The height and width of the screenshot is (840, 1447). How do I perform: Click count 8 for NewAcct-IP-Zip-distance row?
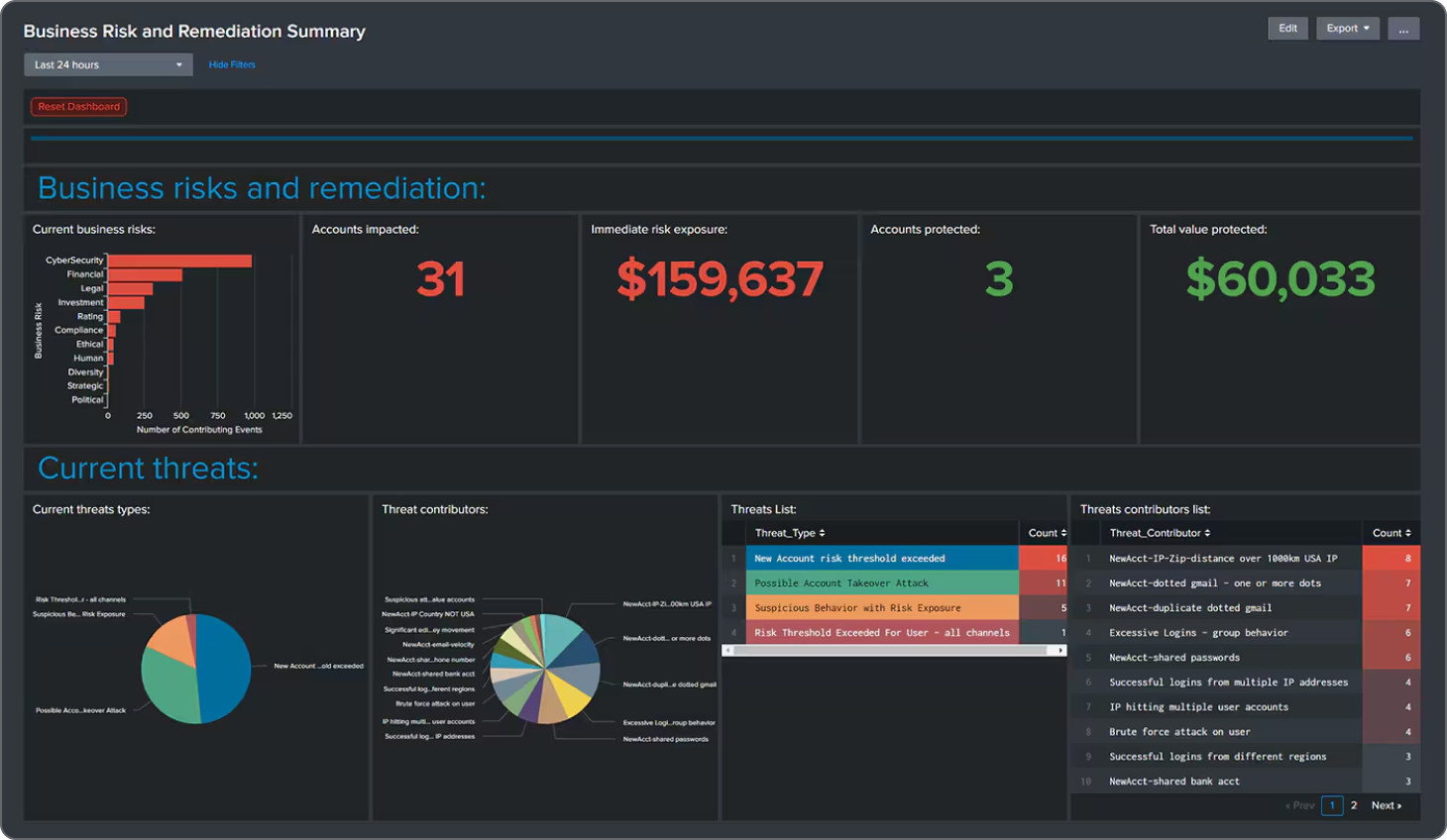[x=1391, y=559]
